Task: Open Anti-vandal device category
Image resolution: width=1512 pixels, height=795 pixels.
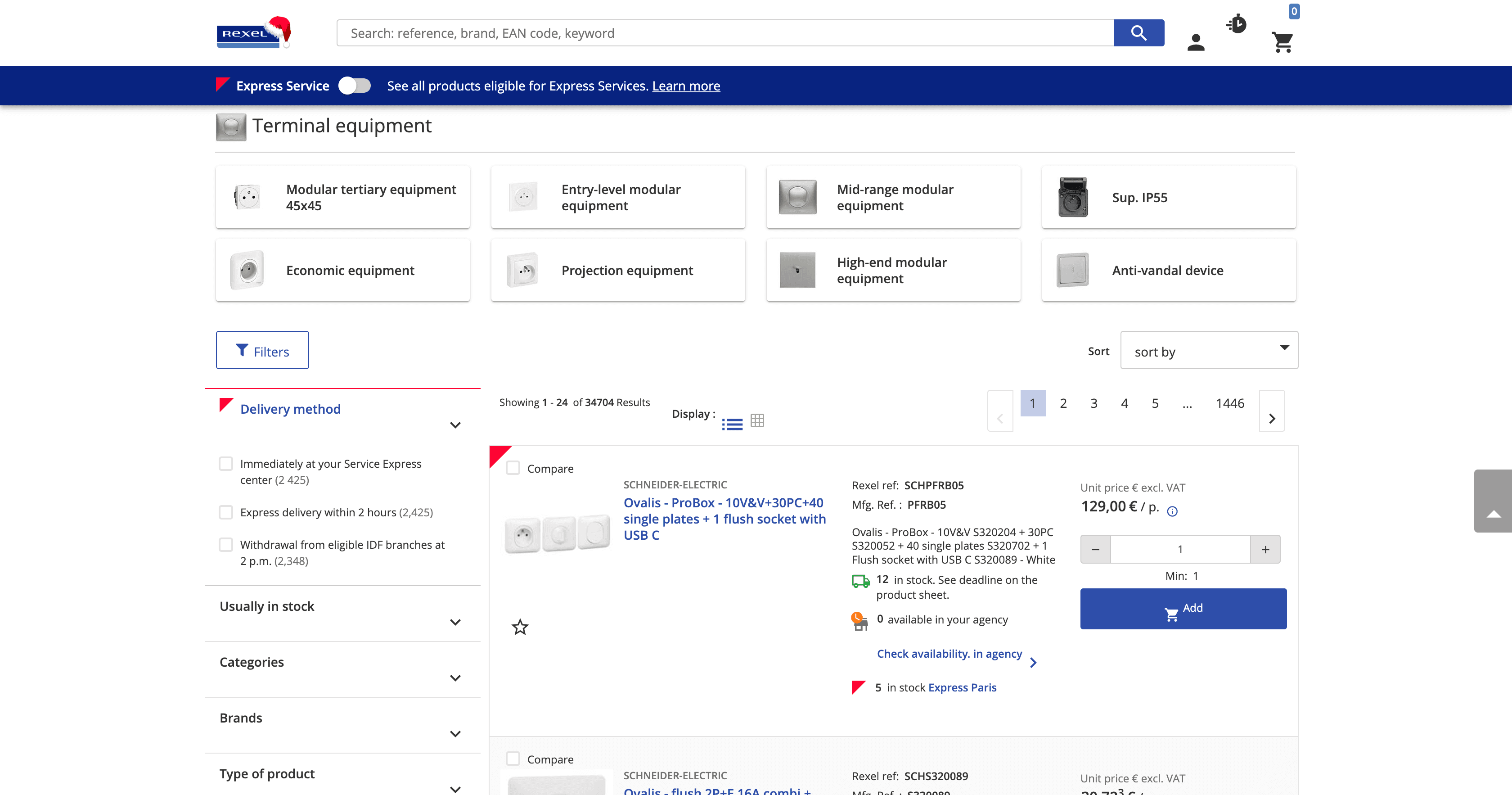Action: point(1169,270)
